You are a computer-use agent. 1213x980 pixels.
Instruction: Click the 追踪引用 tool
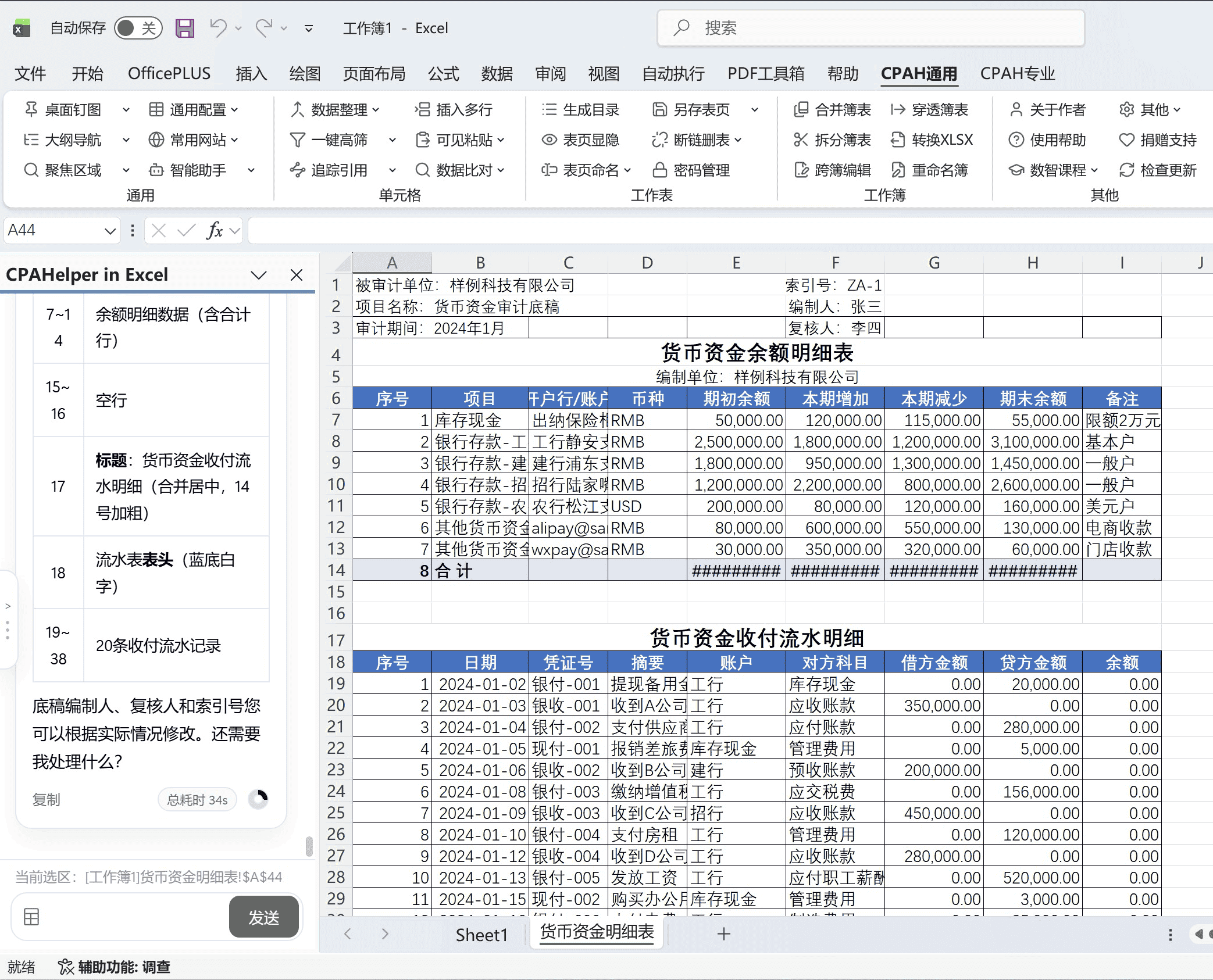[329, 170]
